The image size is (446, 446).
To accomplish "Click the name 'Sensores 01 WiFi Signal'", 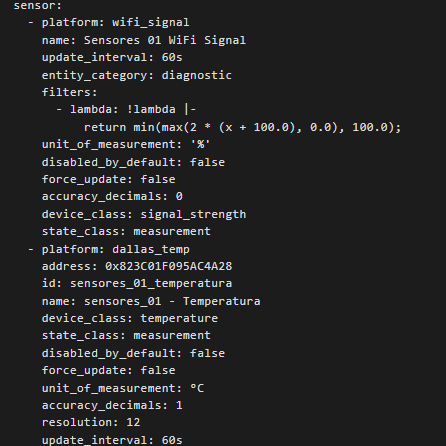I will click(x=165, y=40).
